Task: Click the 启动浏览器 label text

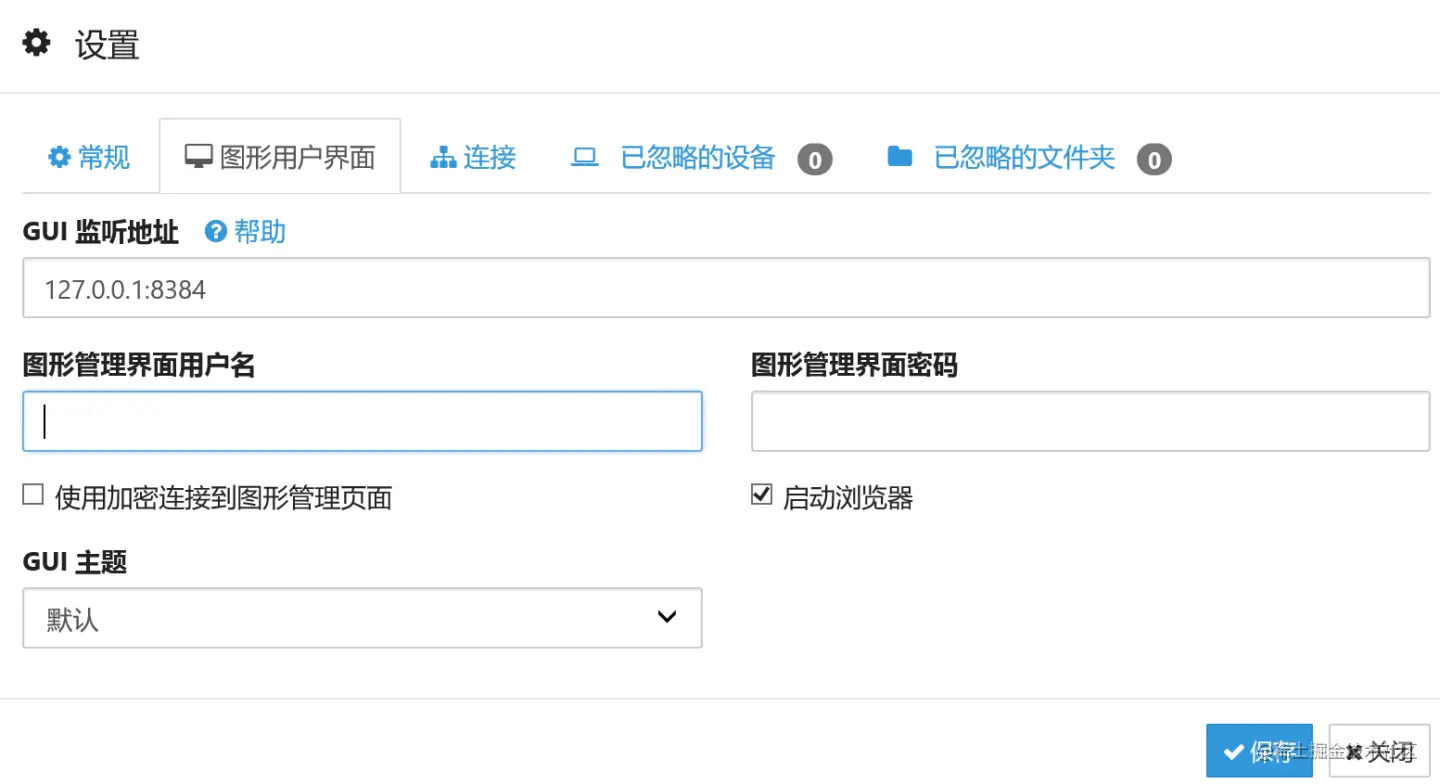Action: click(848, 497)
